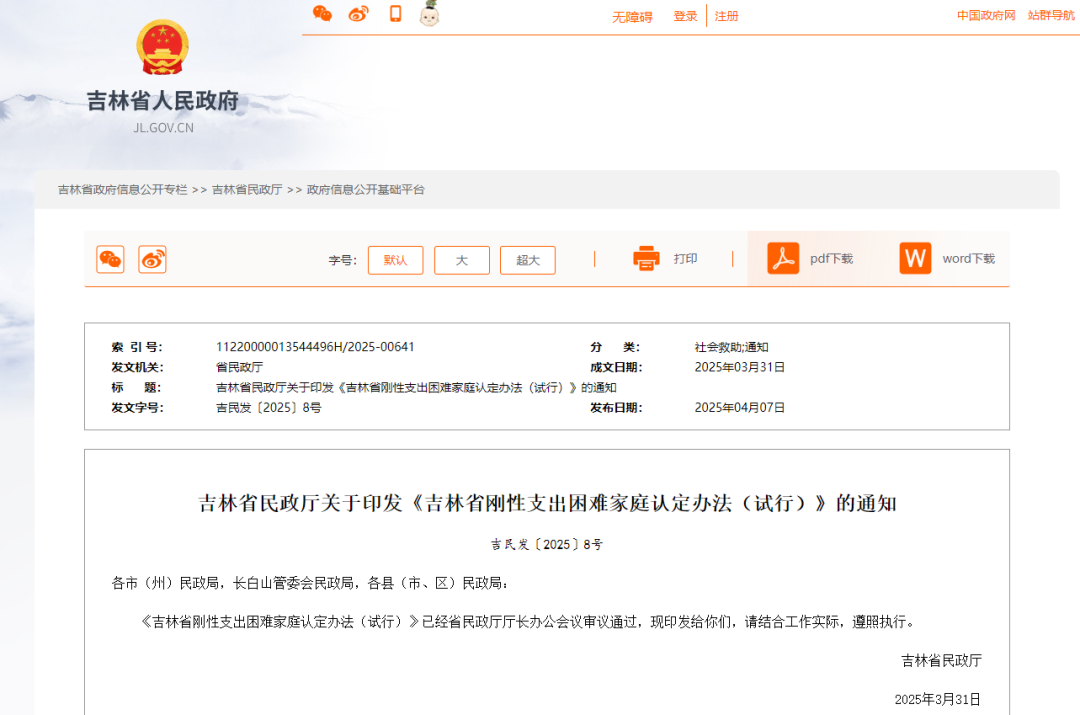
Task: Click the cartoon mascot avatar icon
Action: point(429,13)
